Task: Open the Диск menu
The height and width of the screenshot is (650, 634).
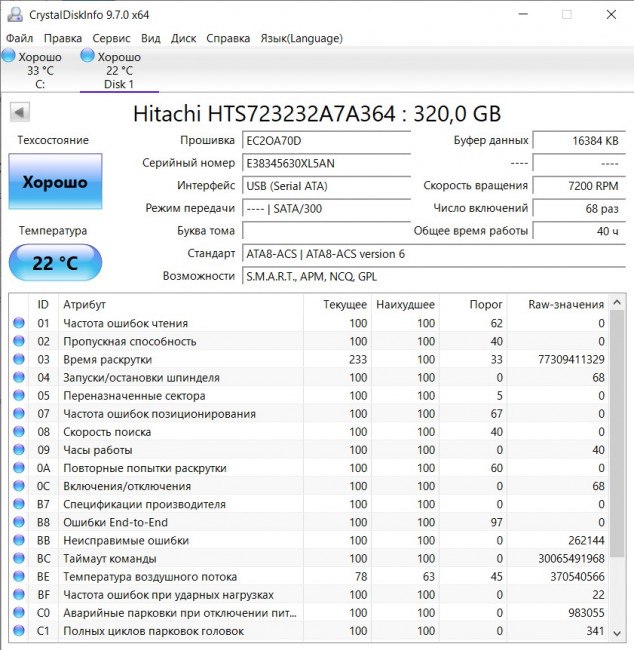Action: click(x=184, y=39)
